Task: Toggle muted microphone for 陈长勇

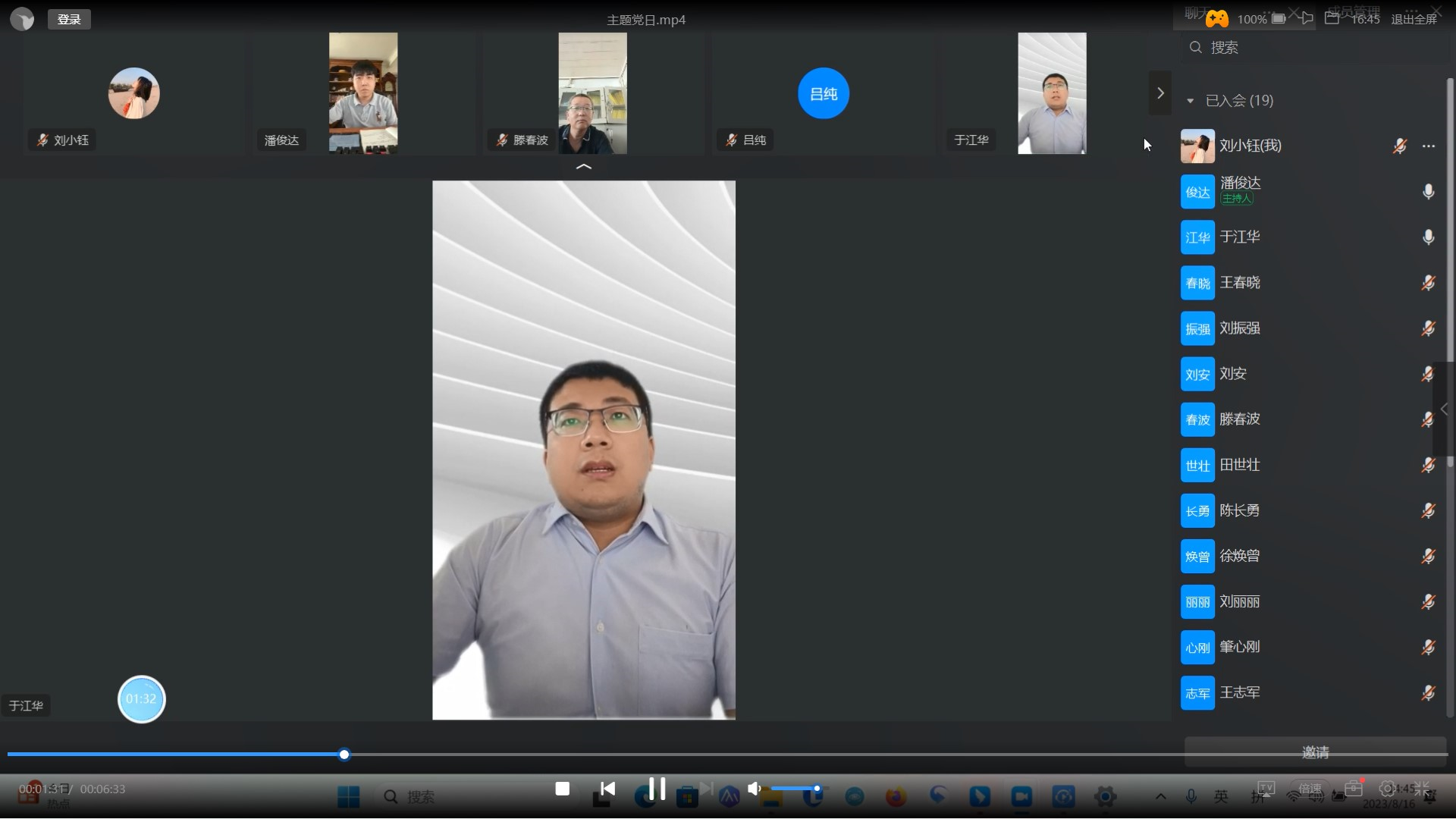Action: pos(1428,510)
